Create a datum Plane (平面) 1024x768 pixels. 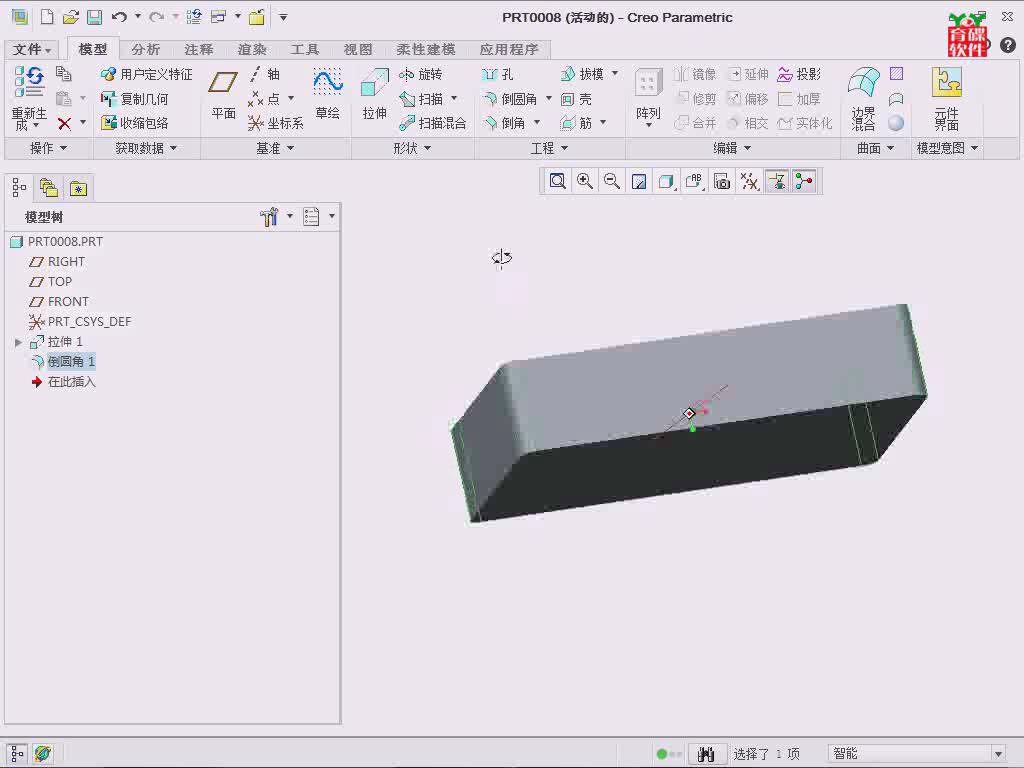coord(223,95)
